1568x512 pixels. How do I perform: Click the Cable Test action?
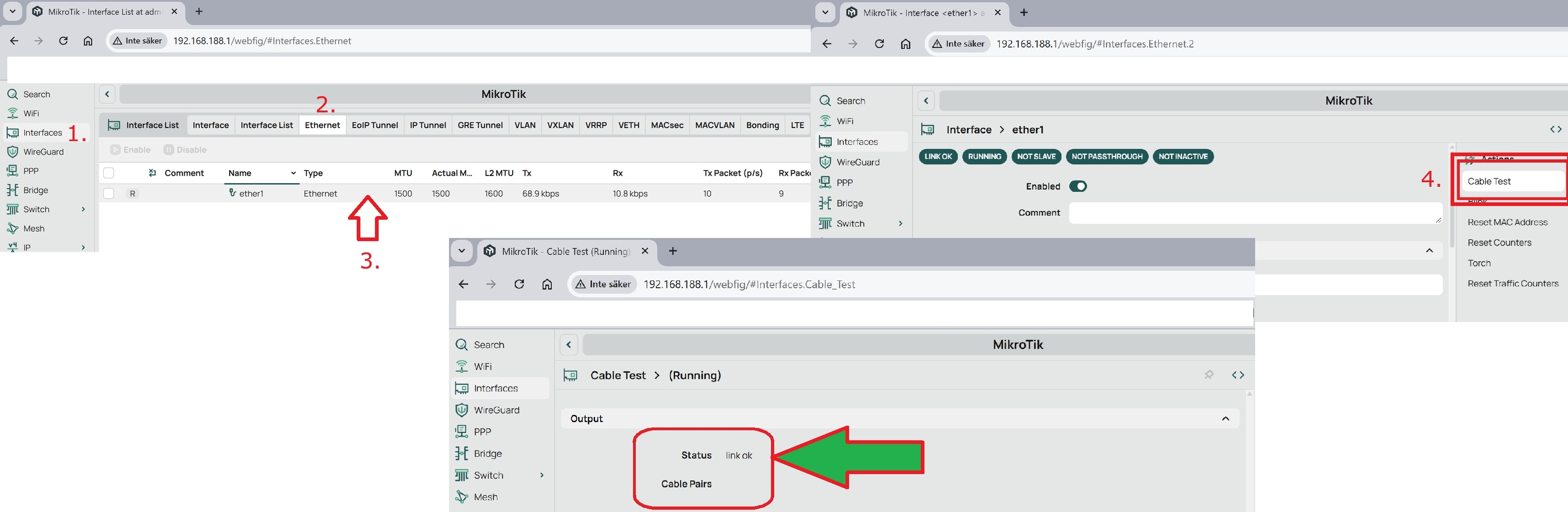[1489, 181]
